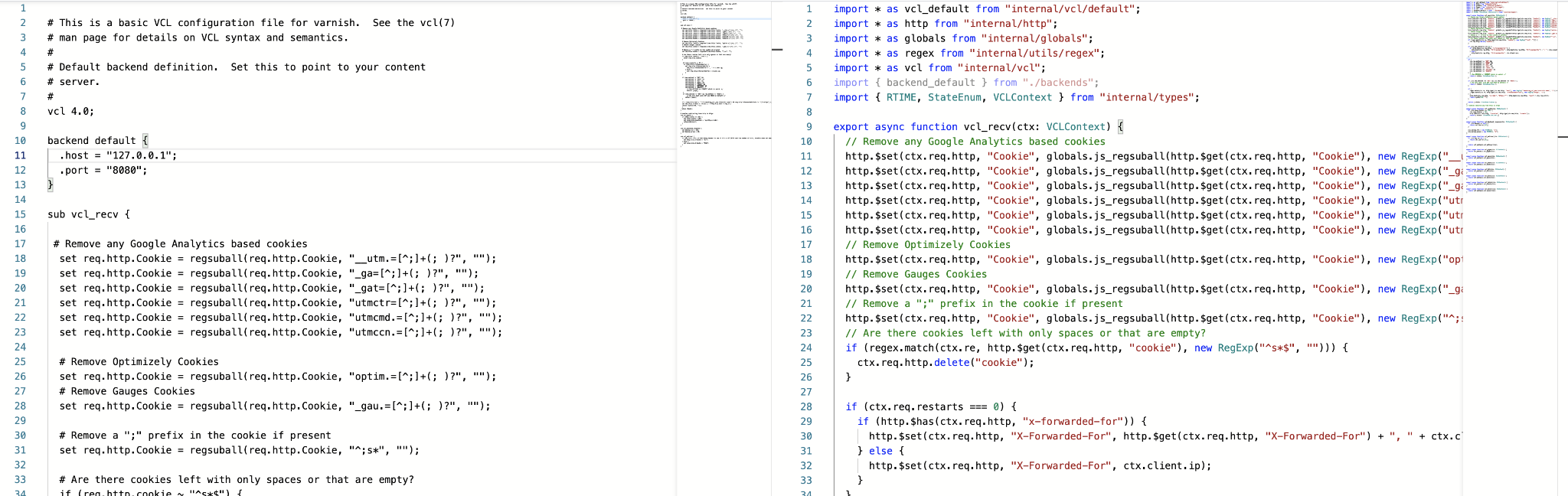The image size is (1568, 496).
Task: Click the regsuball line with "_gau.="
Action: click(275, 406)
